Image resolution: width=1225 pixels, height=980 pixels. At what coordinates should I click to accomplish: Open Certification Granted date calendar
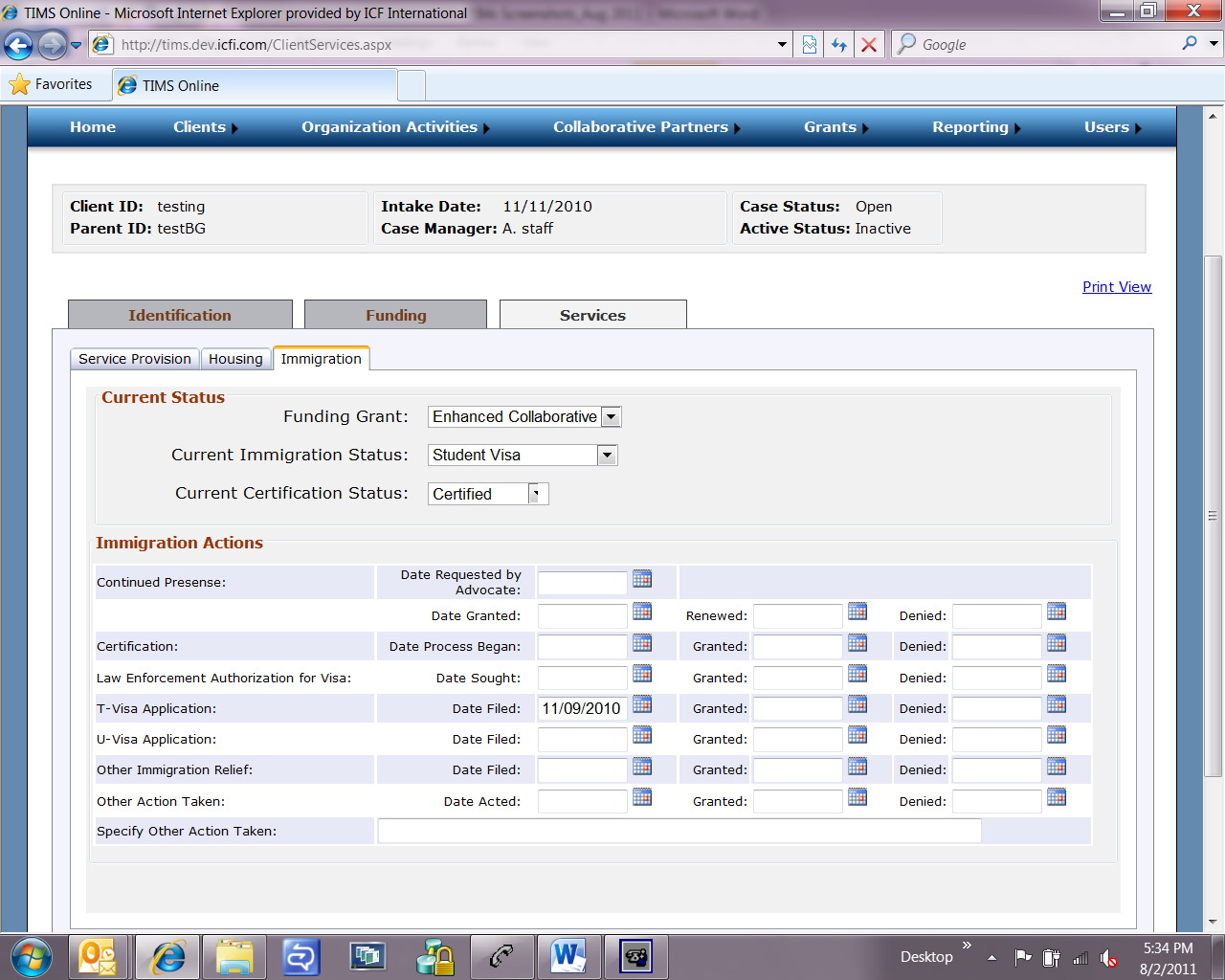point(857,643)
